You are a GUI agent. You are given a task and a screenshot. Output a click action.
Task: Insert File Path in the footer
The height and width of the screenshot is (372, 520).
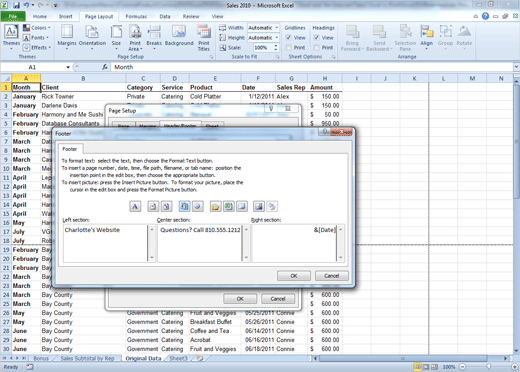[216, 207]
